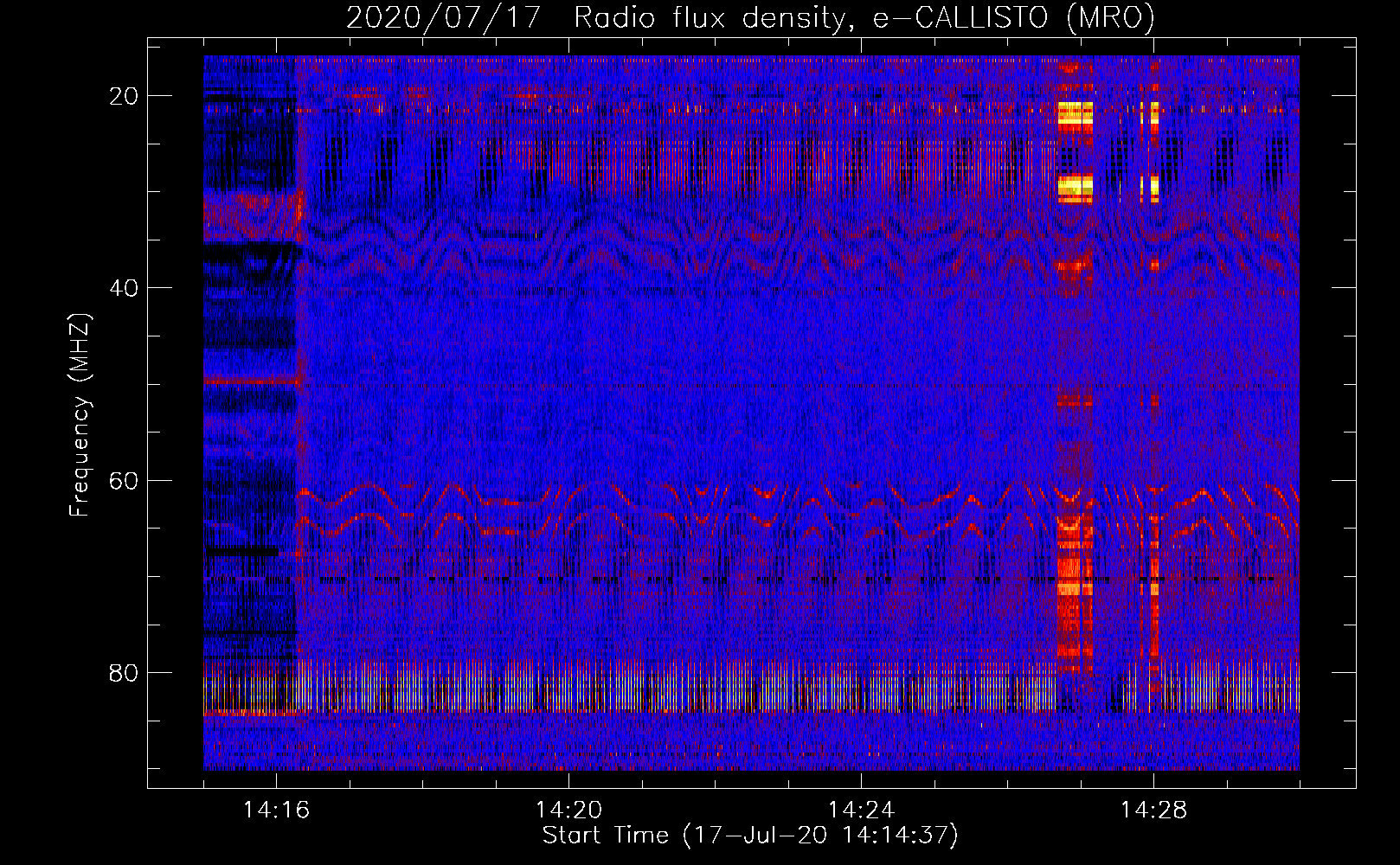1400x865 pixels.
Task: Click the '80' frequency tick label
Action: (124, 673)
